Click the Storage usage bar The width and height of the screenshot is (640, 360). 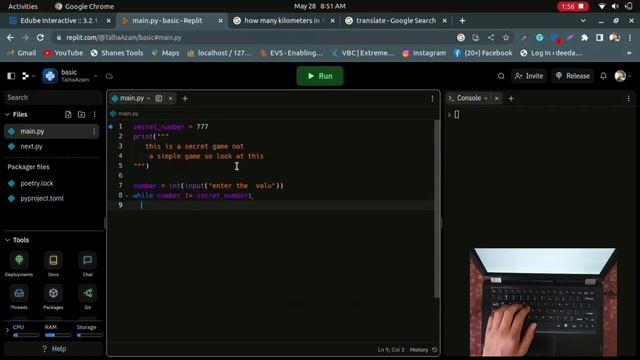[89, 335]
